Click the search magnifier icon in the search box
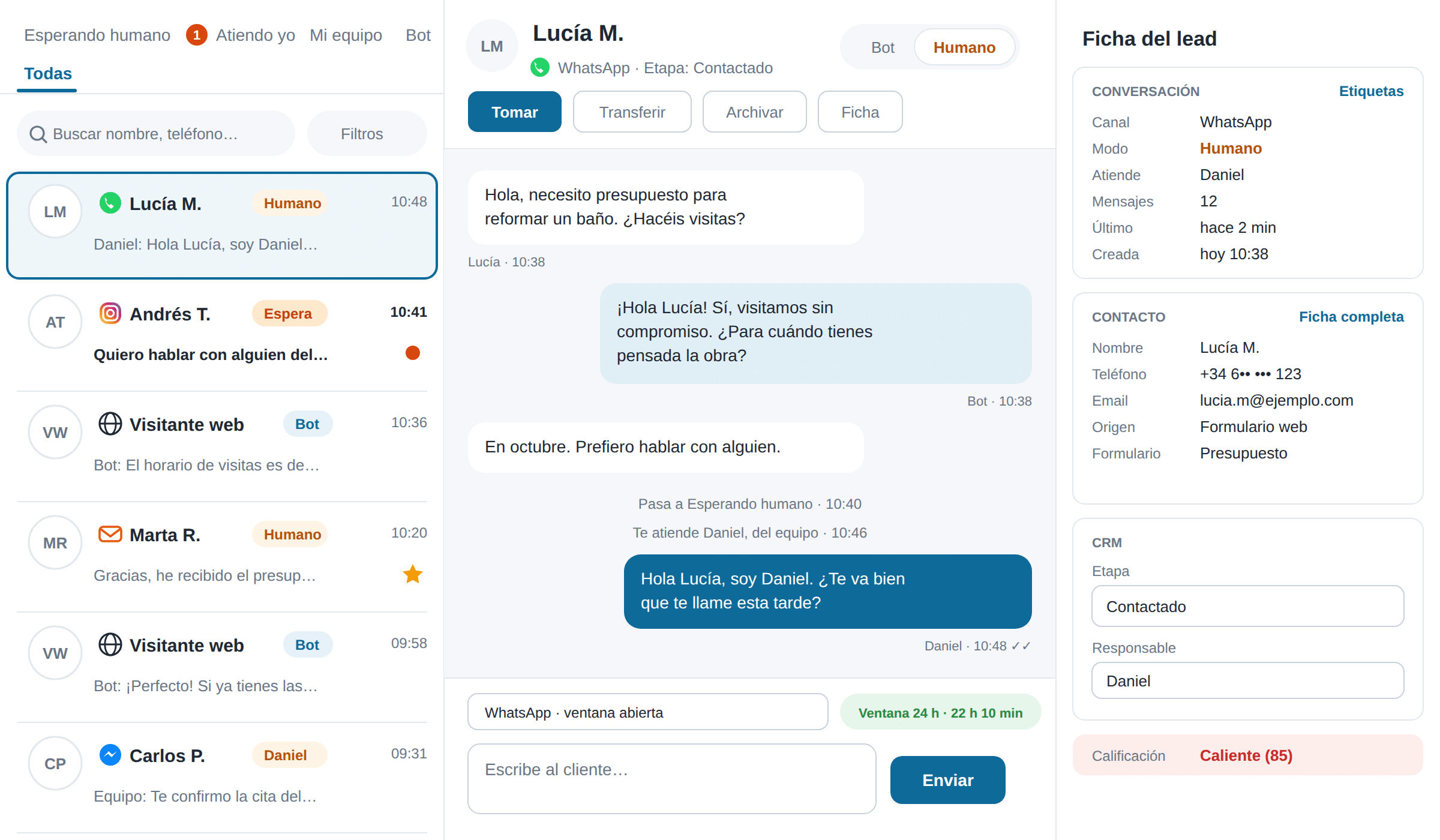1440x840 pixels. 38,134
